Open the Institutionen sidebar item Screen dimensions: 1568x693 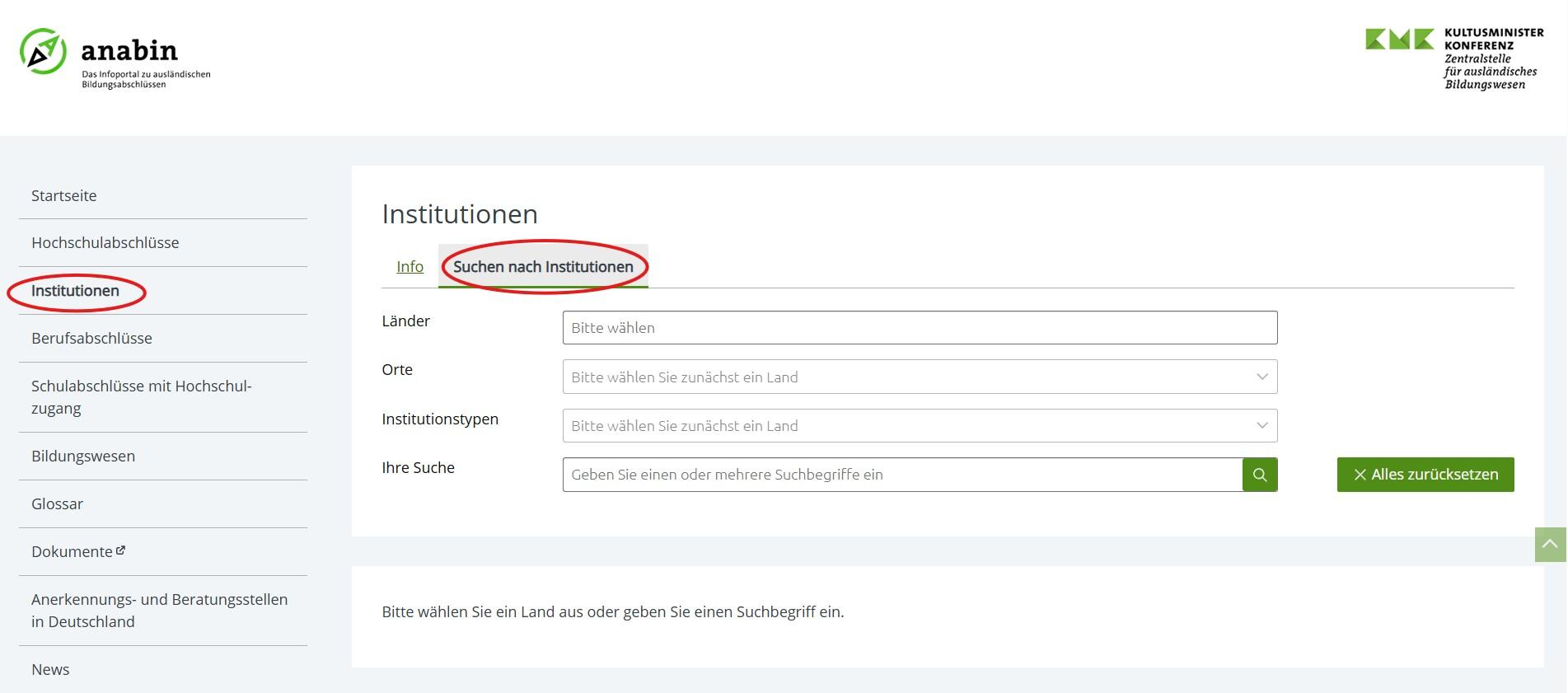(x=75, y=291)
